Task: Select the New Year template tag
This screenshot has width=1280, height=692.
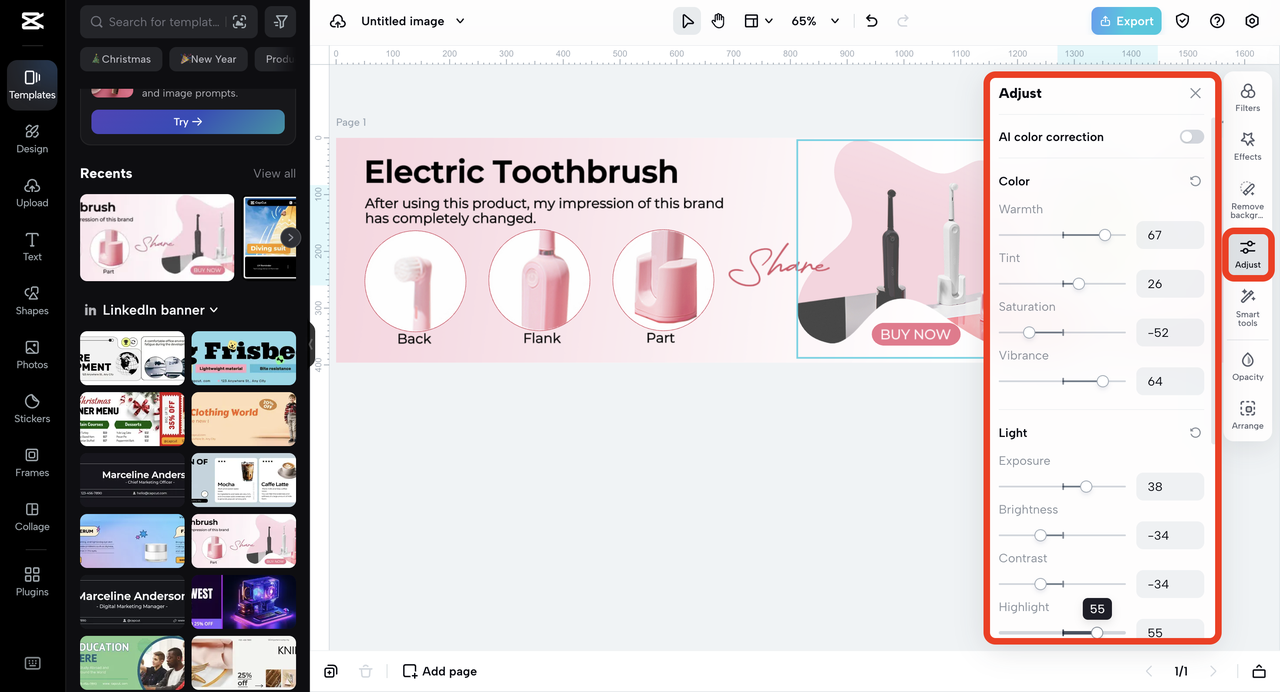Action: (208, 59)
